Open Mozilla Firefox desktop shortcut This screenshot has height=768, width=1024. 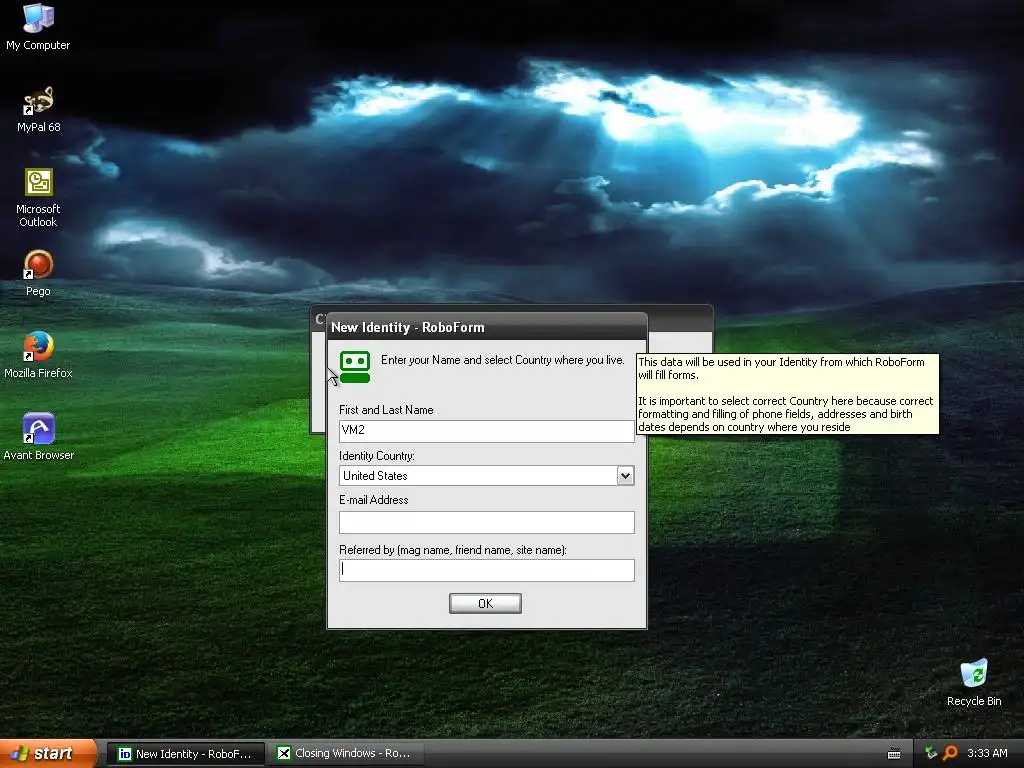pyautogui.click(x=38, y=355)
